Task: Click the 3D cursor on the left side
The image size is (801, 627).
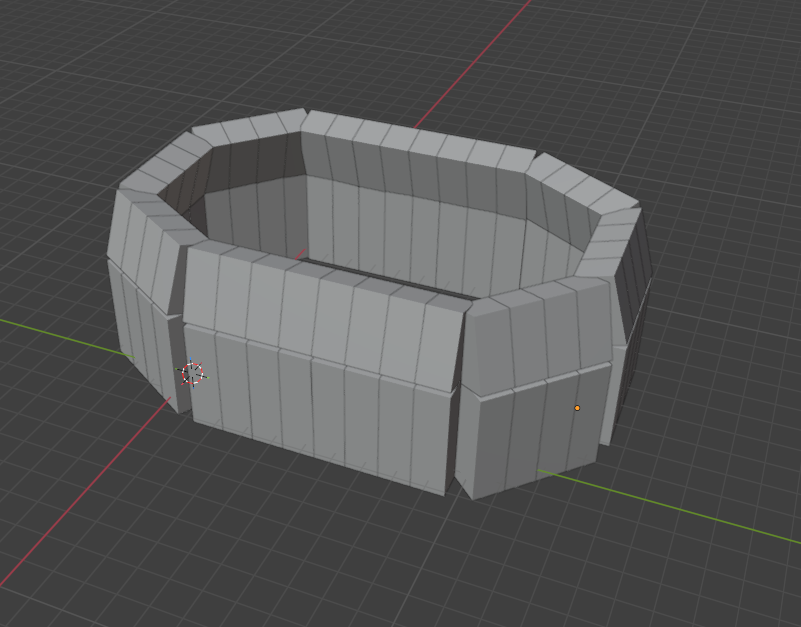Action: click(x=192, y=374)
